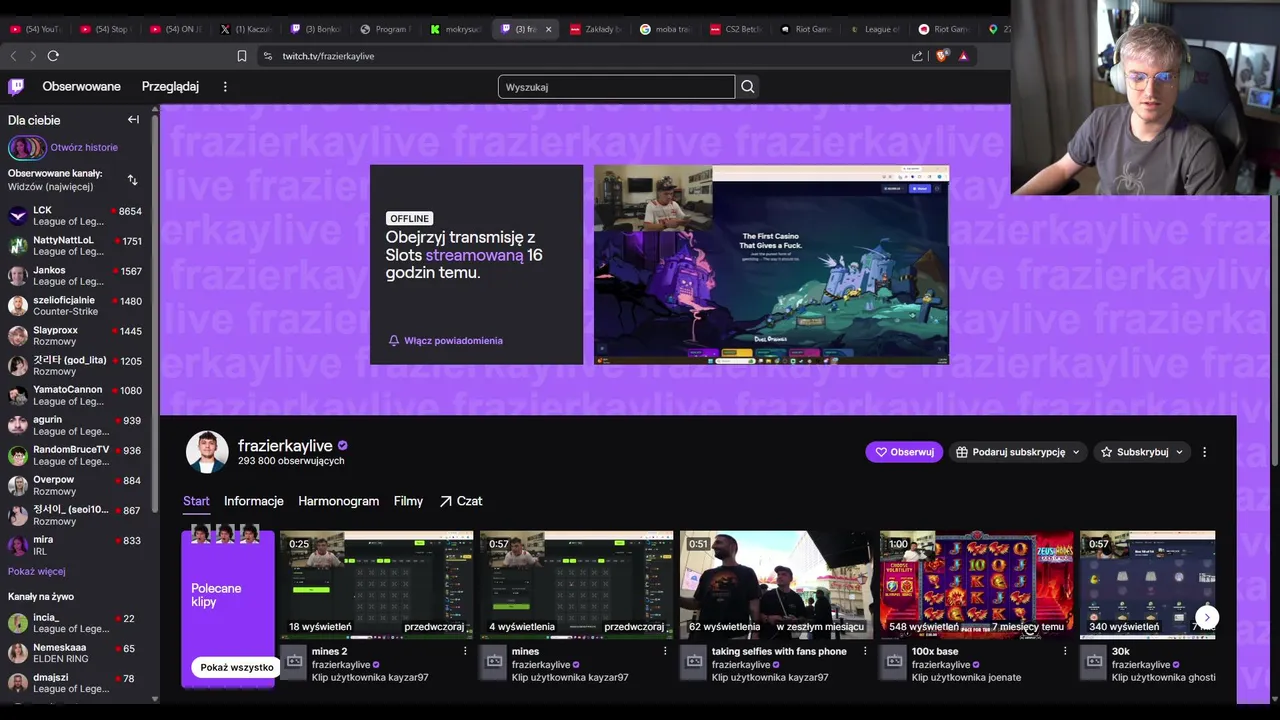Open options for mines 2 clip

[465, 651]
